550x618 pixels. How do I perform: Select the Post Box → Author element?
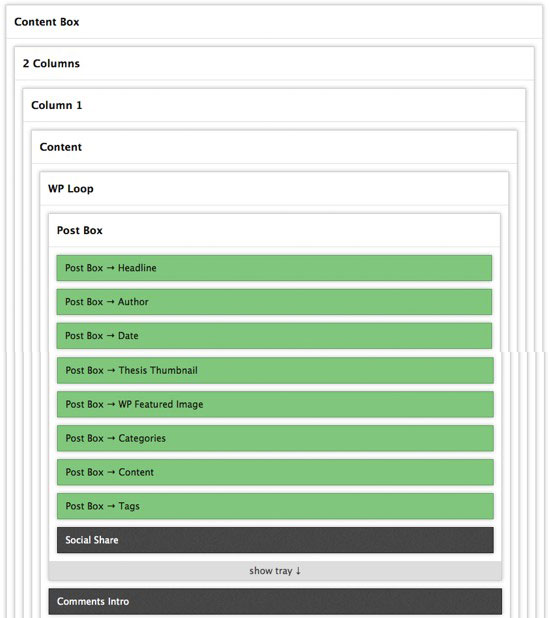pos(274,302)
